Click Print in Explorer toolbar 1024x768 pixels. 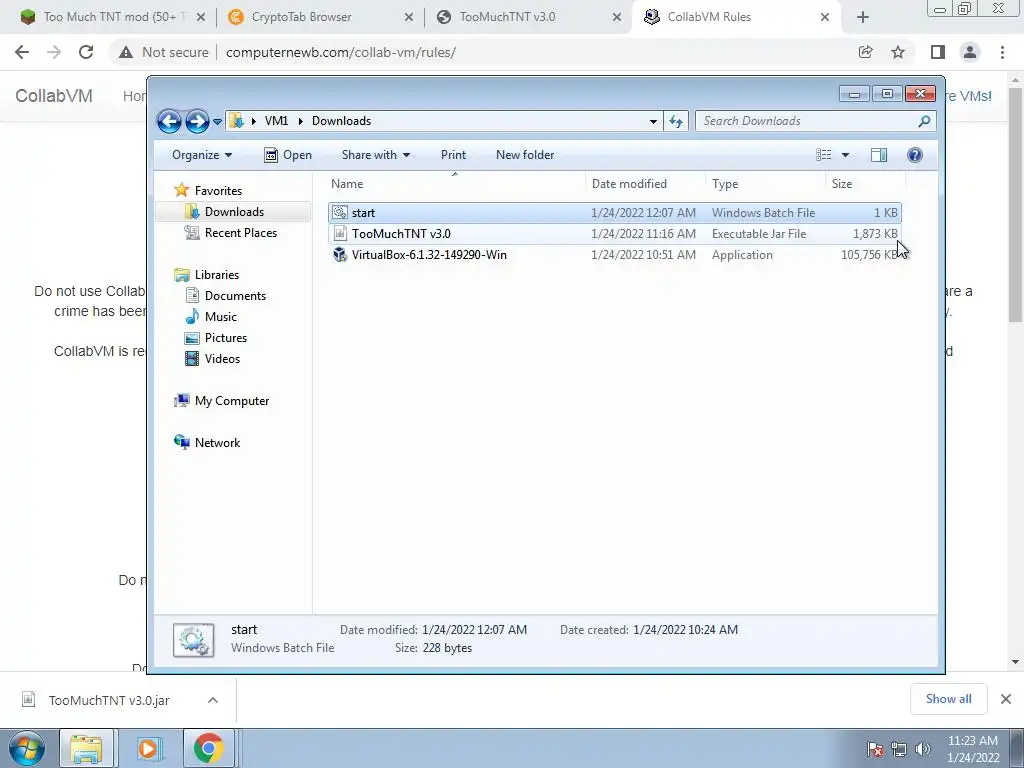click(453, 155)
